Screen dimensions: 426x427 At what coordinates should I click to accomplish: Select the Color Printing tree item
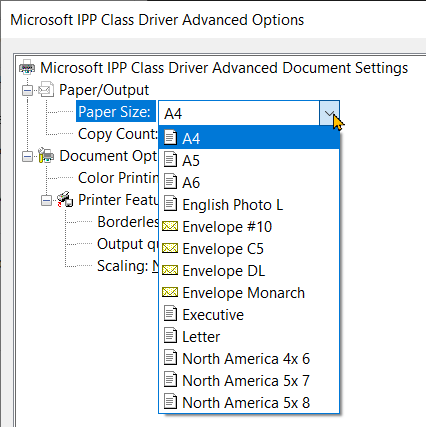click(118, 178)
